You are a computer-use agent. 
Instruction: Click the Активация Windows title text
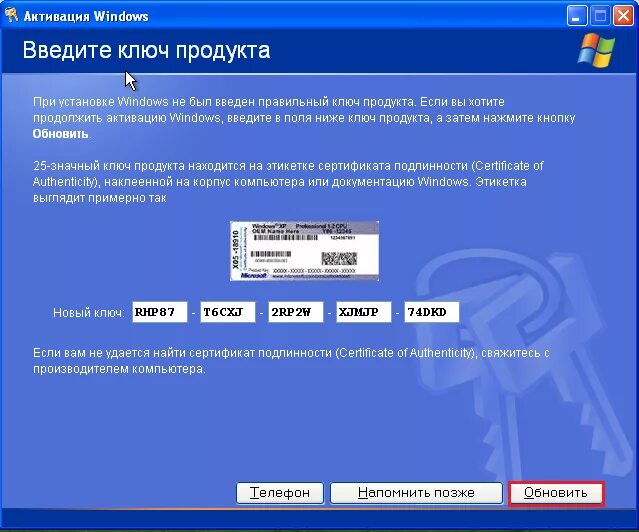click(86, 16)
